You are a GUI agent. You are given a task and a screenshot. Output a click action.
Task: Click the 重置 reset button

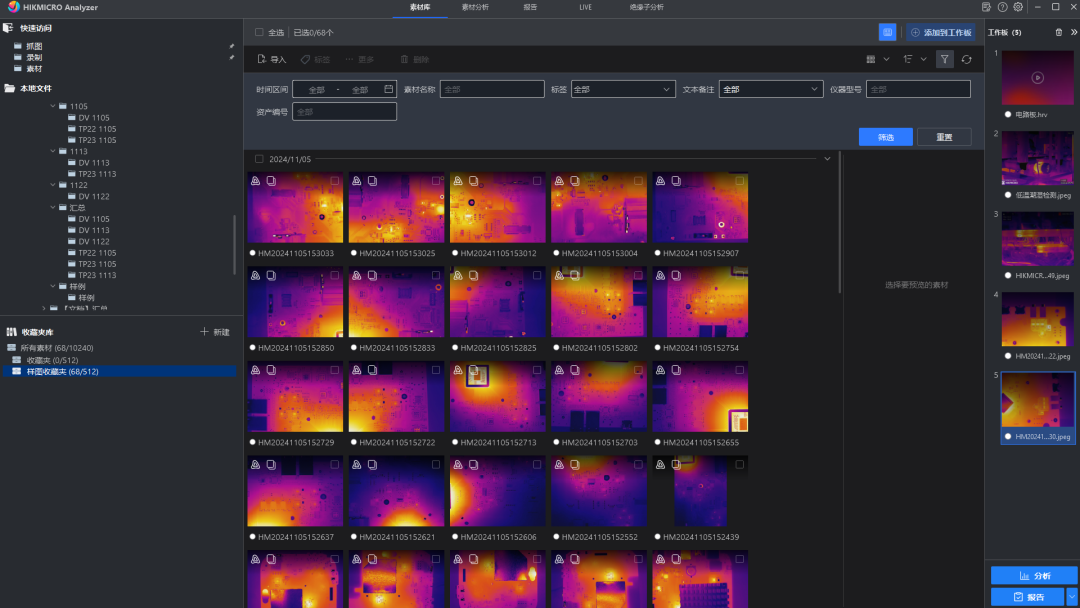click(944, 137)
